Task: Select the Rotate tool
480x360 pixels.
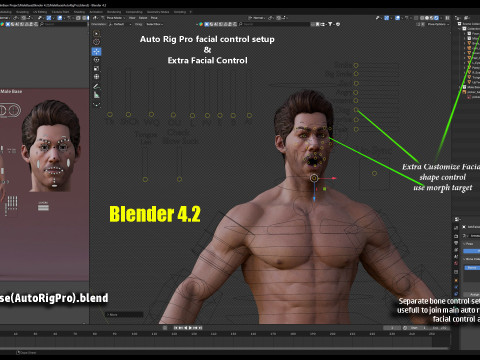Action: 96,60
